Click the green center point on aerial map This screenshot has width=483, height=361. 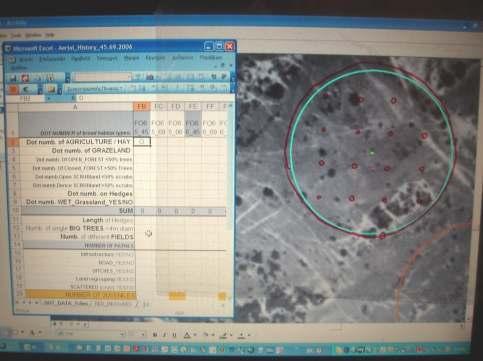(x=372, y=152)
